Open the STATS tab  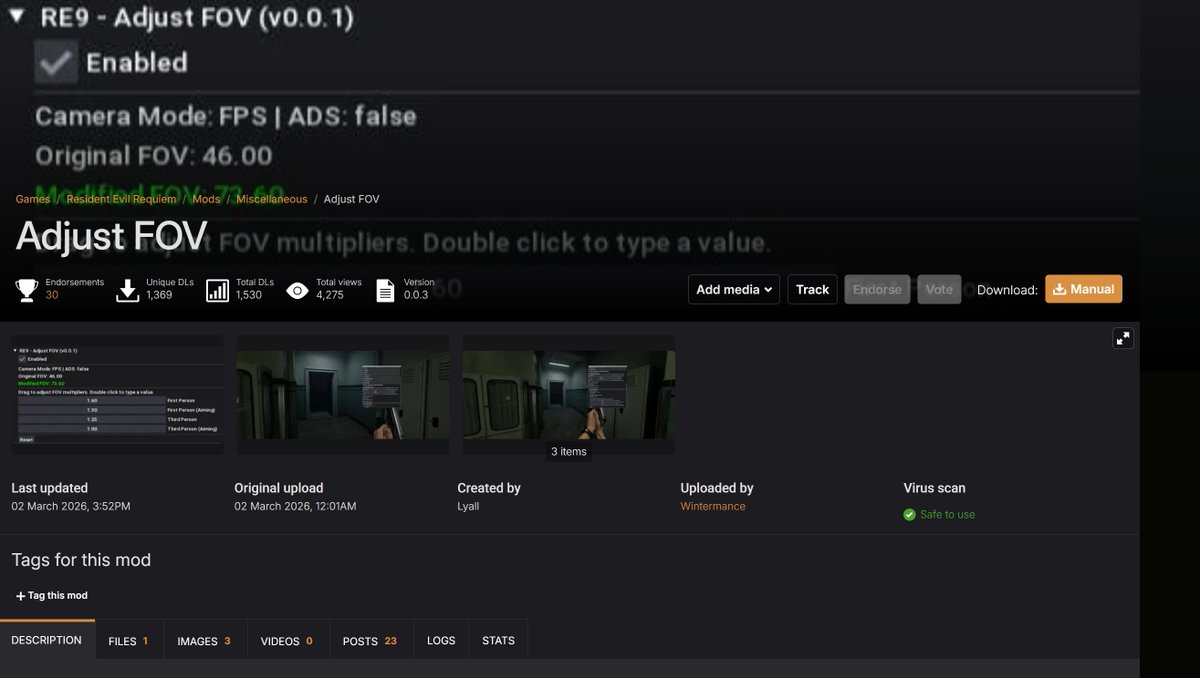498,641
